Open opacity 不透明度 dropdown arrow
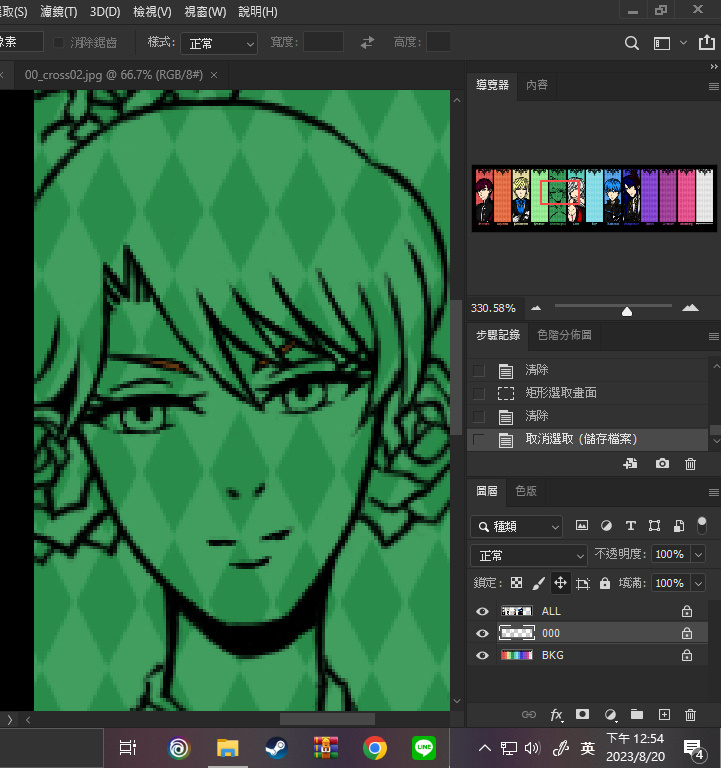Screen dimensions: 721x768 698,554
